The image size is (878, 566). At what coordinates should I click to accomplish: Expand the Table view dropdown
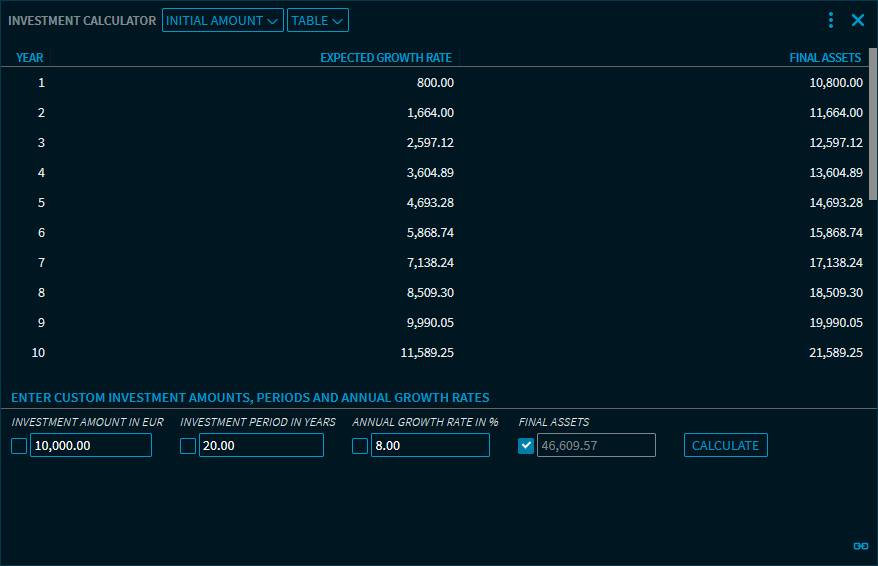point(317,20)
